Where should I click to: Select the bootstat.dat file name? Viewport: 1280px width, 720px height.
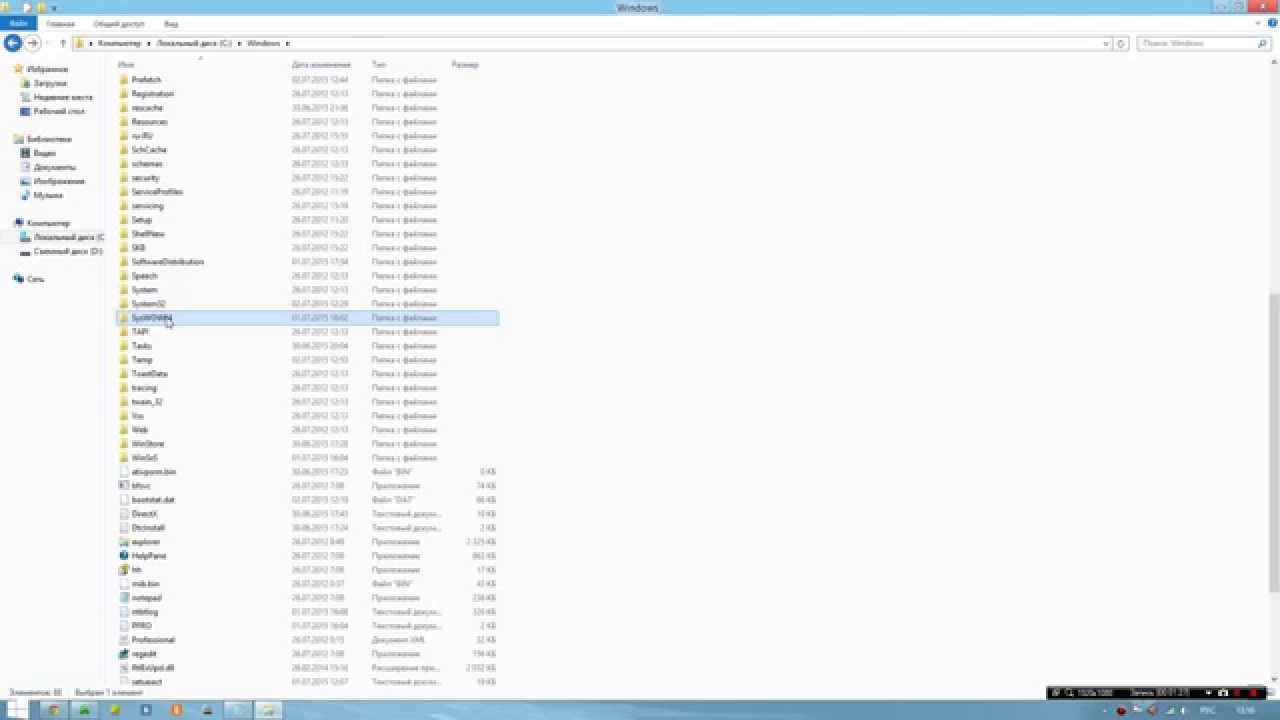tap(153, 500)
